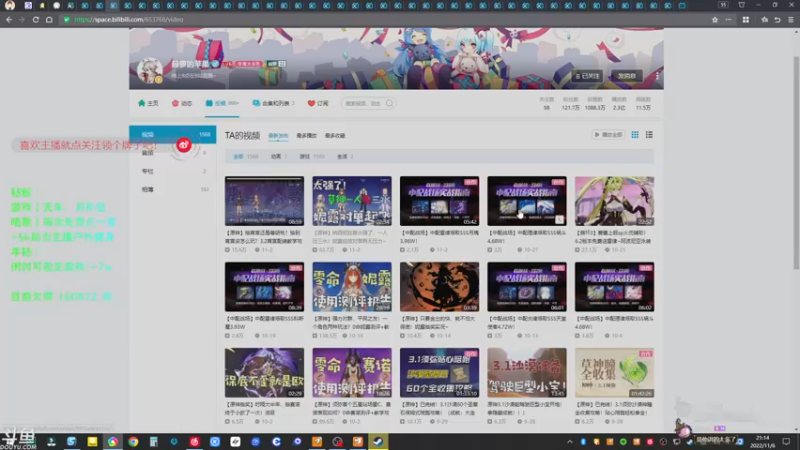800x450 pixels.
Task: Select 视频 sidebar item showing 1568
Action: coord(172,134)
